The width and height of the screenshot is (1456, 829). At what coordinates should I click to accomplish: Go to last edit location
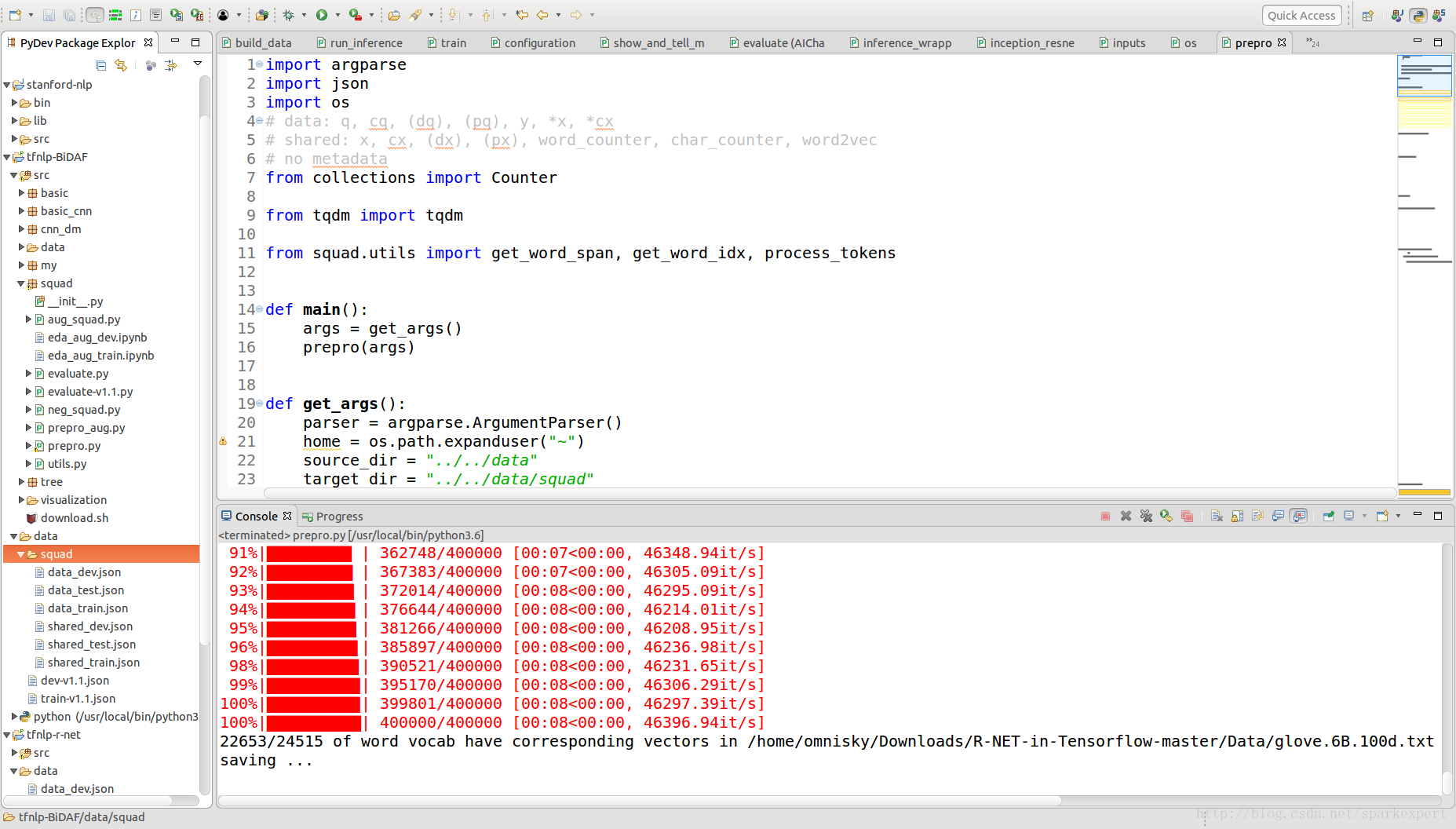click(522, 15)
